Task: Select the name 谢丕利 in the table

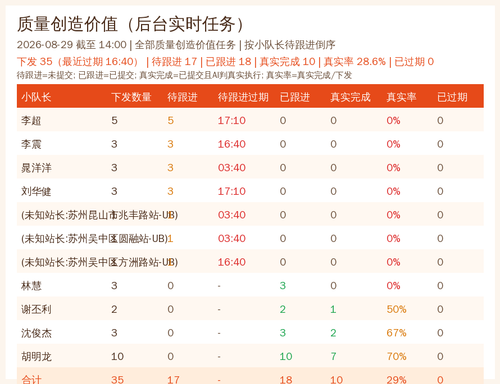Action: click(x=36, y=309)
